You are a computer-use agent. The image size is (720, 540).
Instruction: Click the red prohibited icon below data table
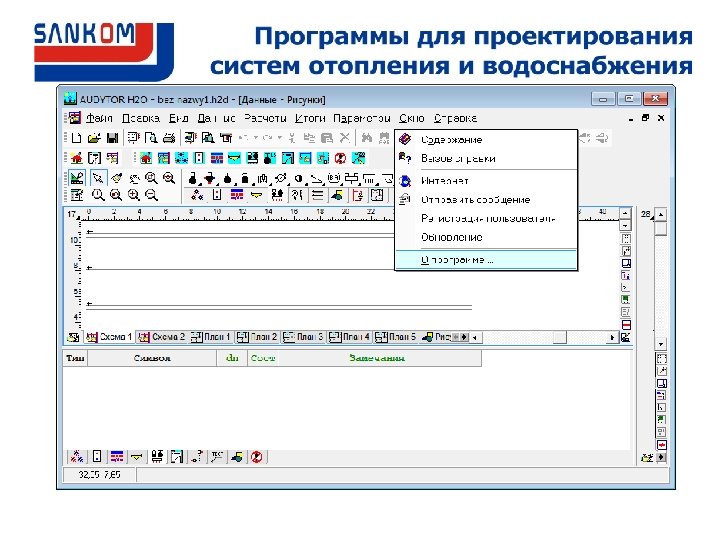256,456
